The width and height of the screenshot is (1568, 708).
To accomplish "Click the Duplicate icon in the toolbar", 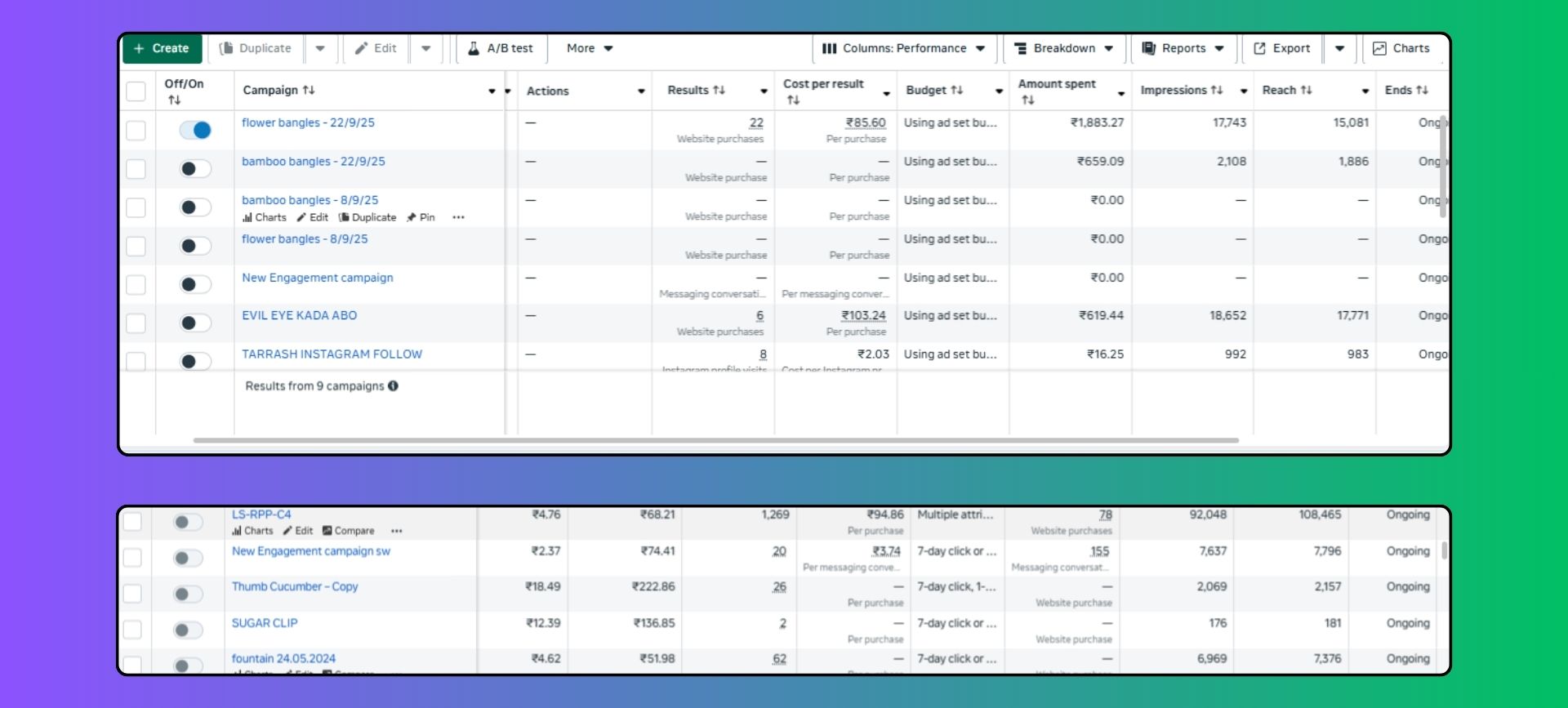I will [226, 48].
